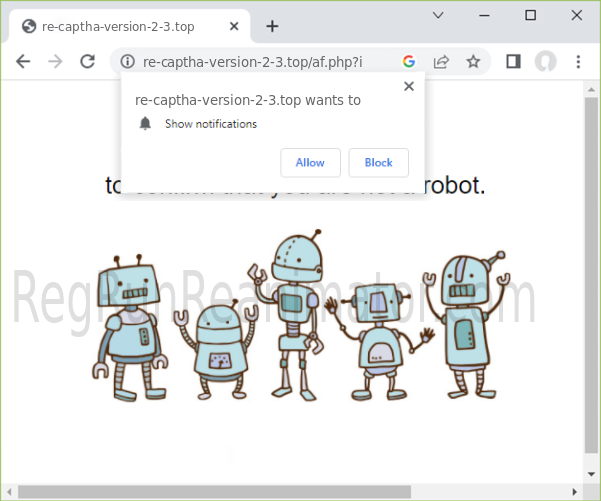Click the Google icon in address bar
The image size is (601, 501).
pos(409,61)
